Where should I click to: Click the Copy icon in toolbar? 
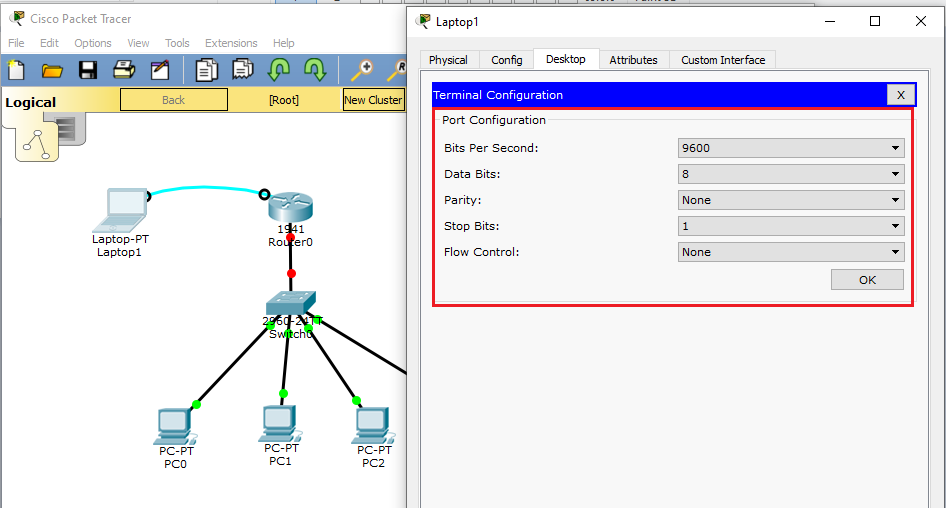coord(207,69)
